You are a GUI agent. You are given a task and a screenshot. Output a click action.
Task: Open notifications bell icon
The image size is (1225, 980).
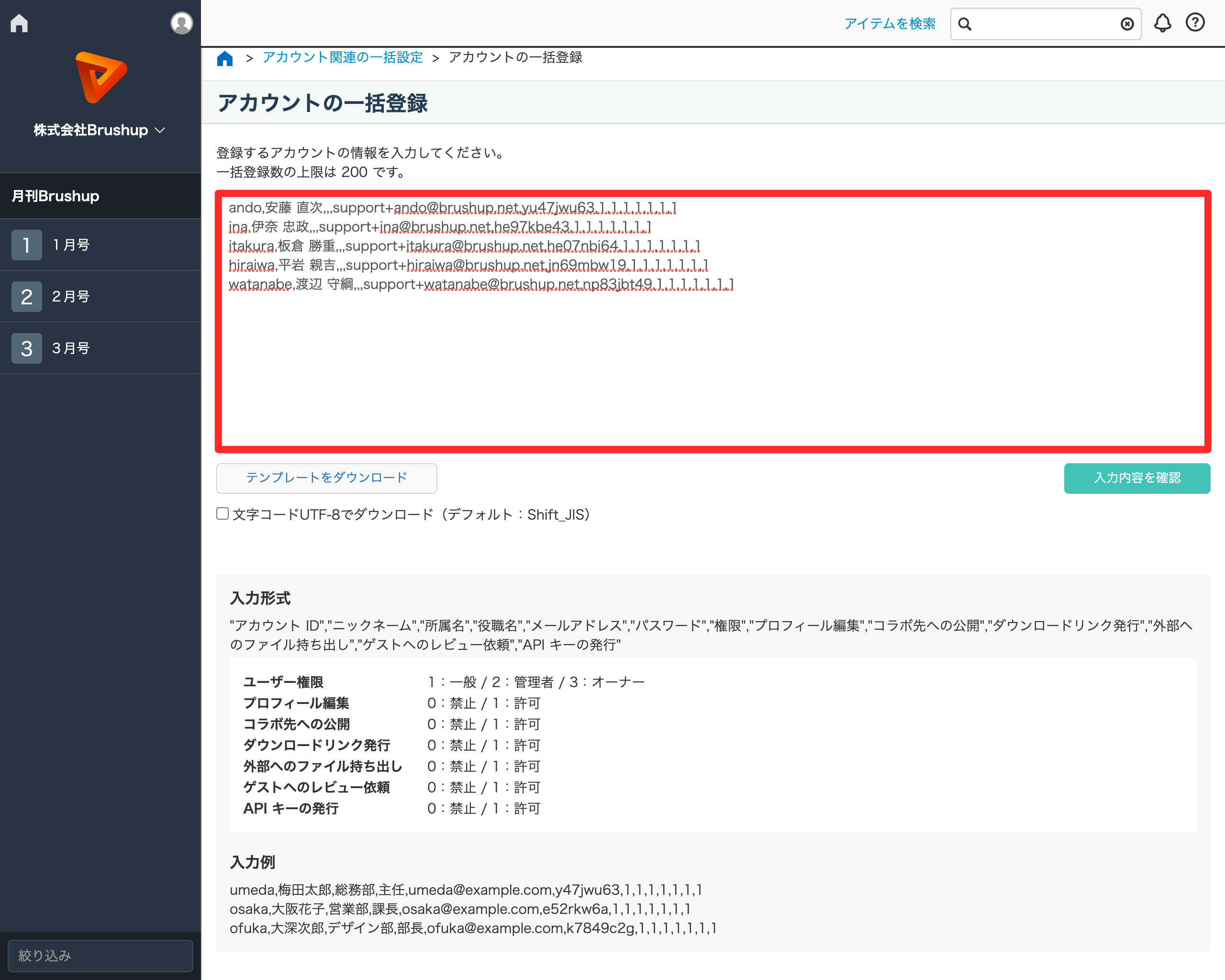click(x=1162, y=22)
